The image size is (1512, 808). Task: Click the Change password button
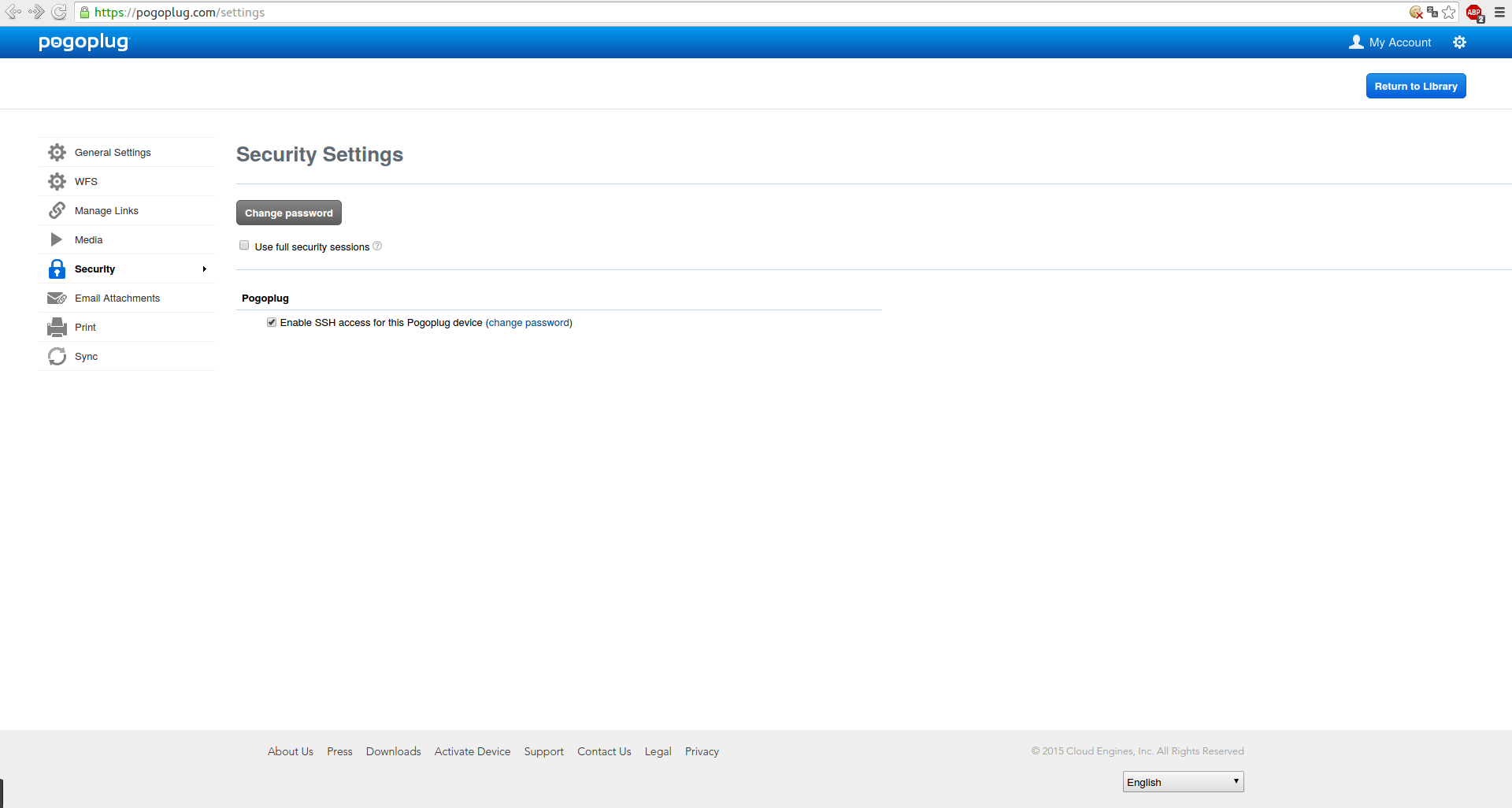(289, 213)
